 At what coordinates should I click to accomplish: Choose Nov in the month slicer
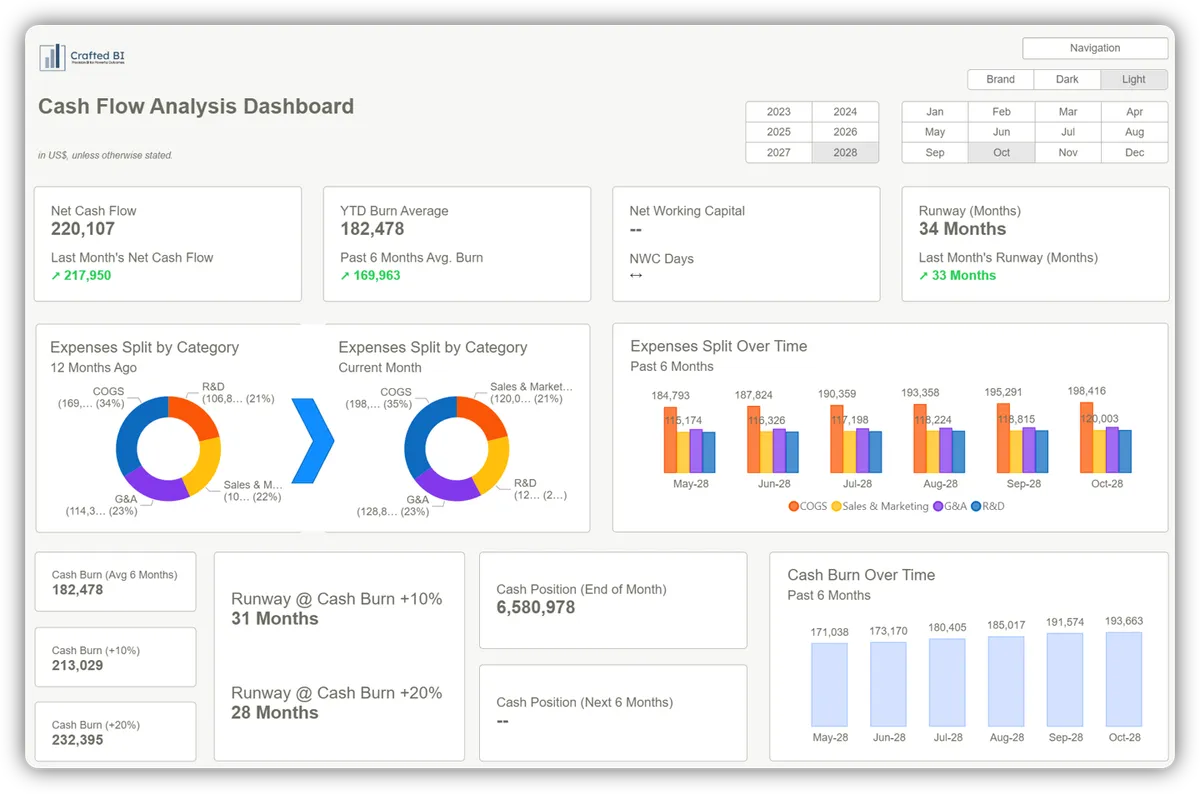[1068, 152]
